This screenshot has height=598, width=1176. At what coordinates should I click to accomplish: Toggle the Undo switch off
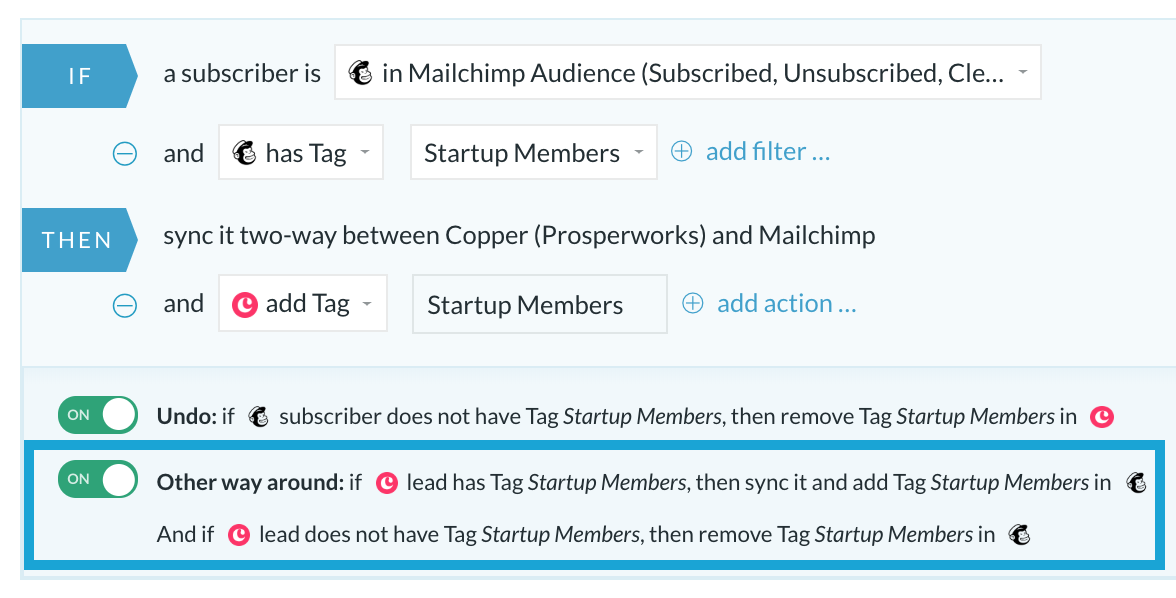(98, 415)
